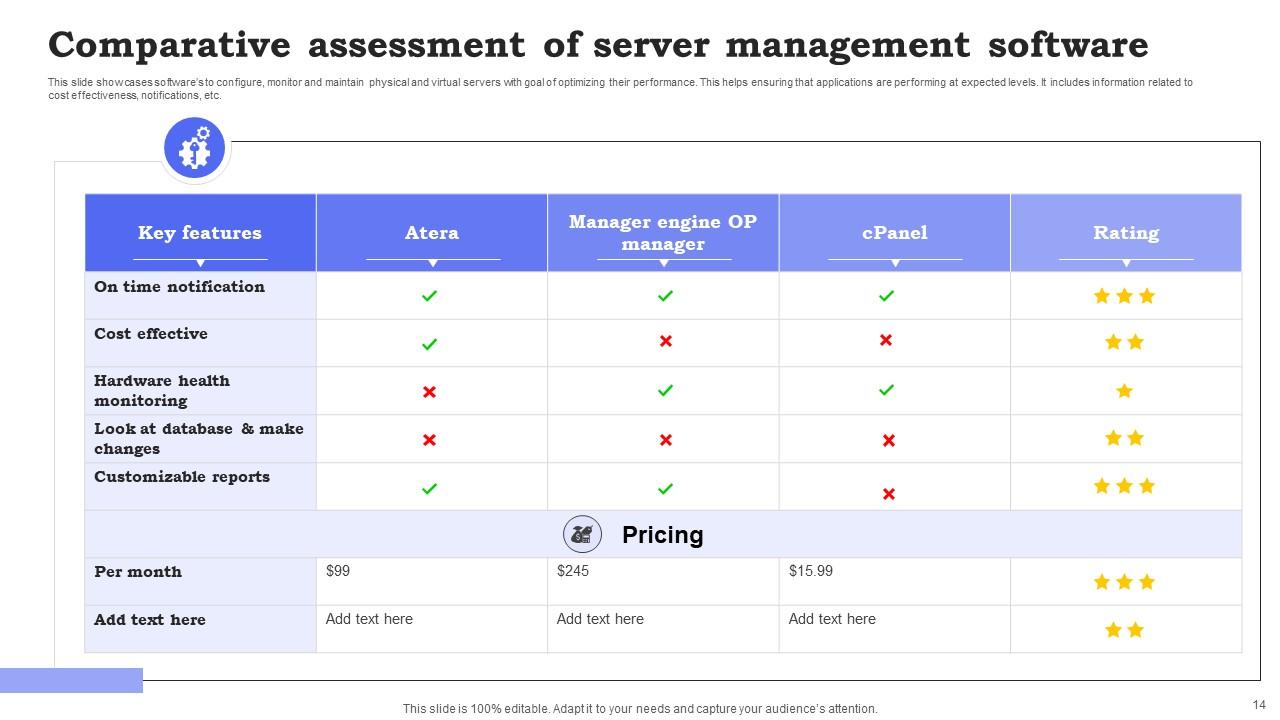
Task: Select the check for Atera customizable reports
Action: click(x=430, y=488)
